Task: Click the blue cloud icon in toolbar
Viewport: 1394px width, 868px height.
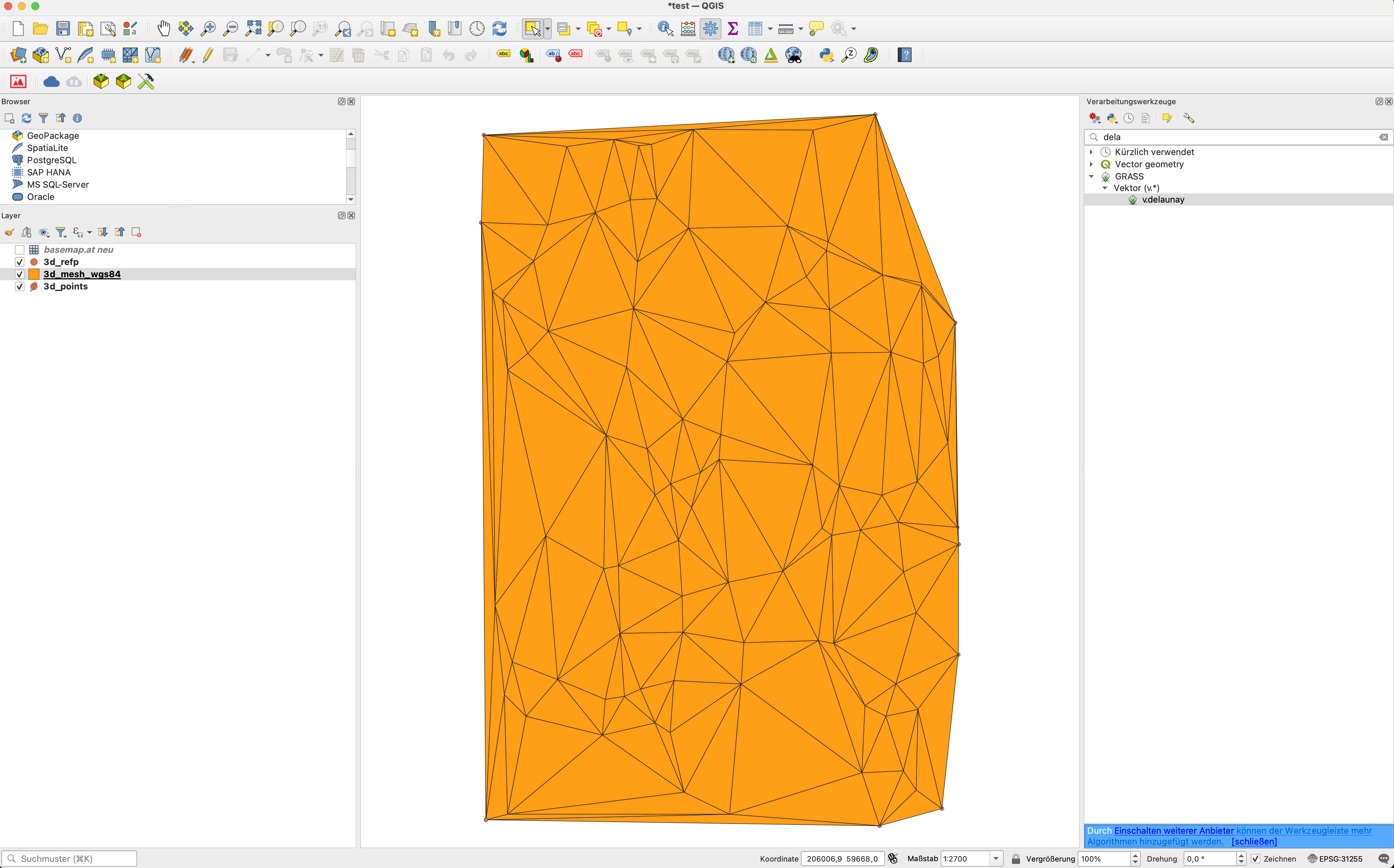Action: coord(52,81)
